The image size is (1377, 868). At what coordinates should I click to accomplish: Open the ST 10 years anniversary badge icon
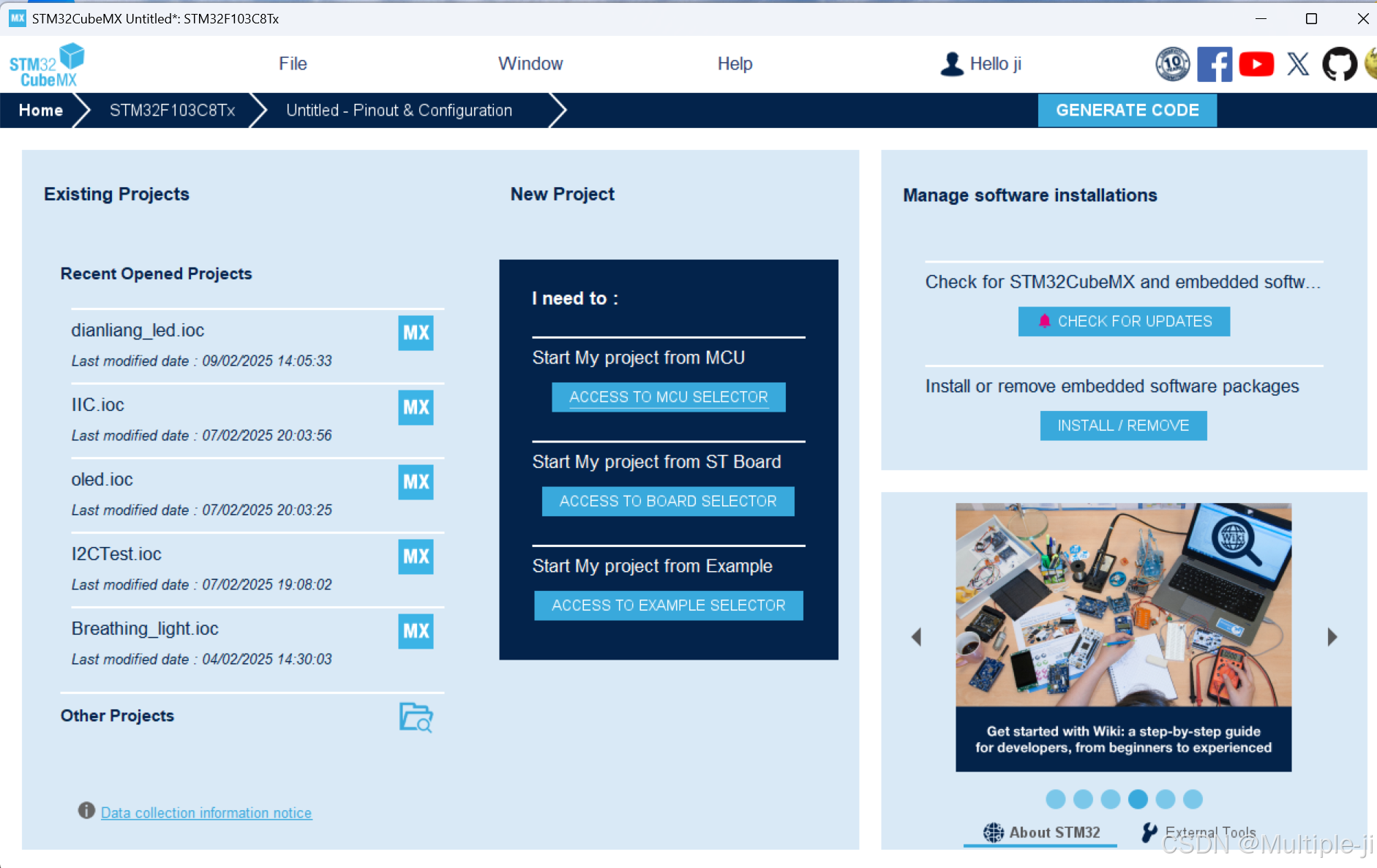[x=1172, y=64]
